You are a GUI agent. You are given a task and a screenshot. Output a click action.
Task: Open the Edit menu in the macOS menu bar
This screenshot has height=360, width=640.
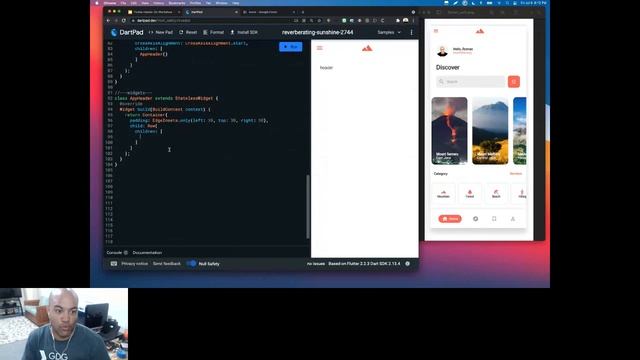pos(134,3)
